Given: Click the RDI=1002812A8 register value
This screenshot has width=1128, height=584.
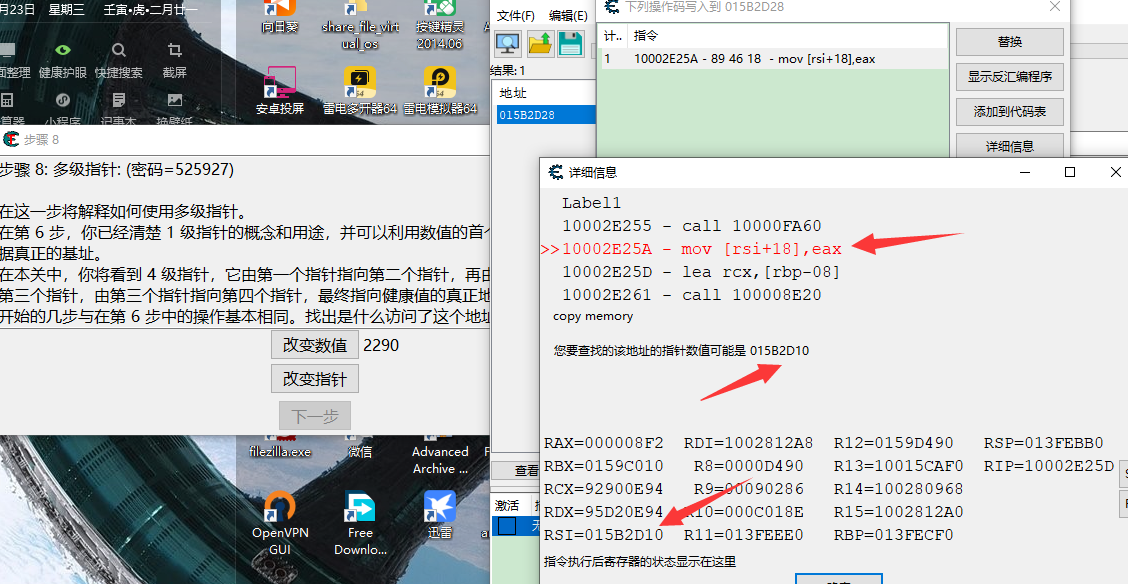Looking at the screenshot, I should click(x=748, y=443).
